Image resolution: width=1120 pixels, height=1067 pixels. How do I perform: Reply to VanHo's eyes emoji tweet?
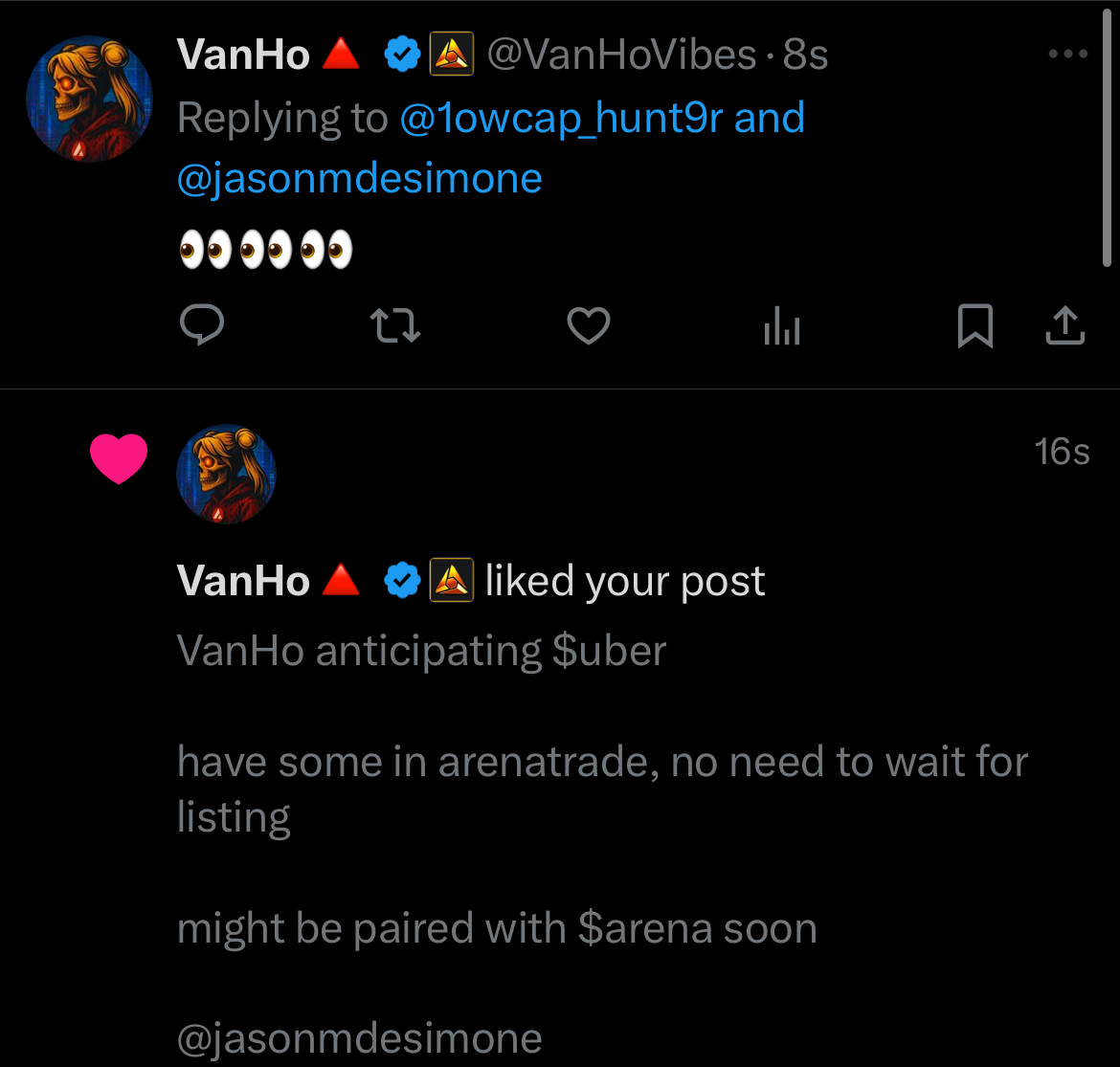click(202, 326)
